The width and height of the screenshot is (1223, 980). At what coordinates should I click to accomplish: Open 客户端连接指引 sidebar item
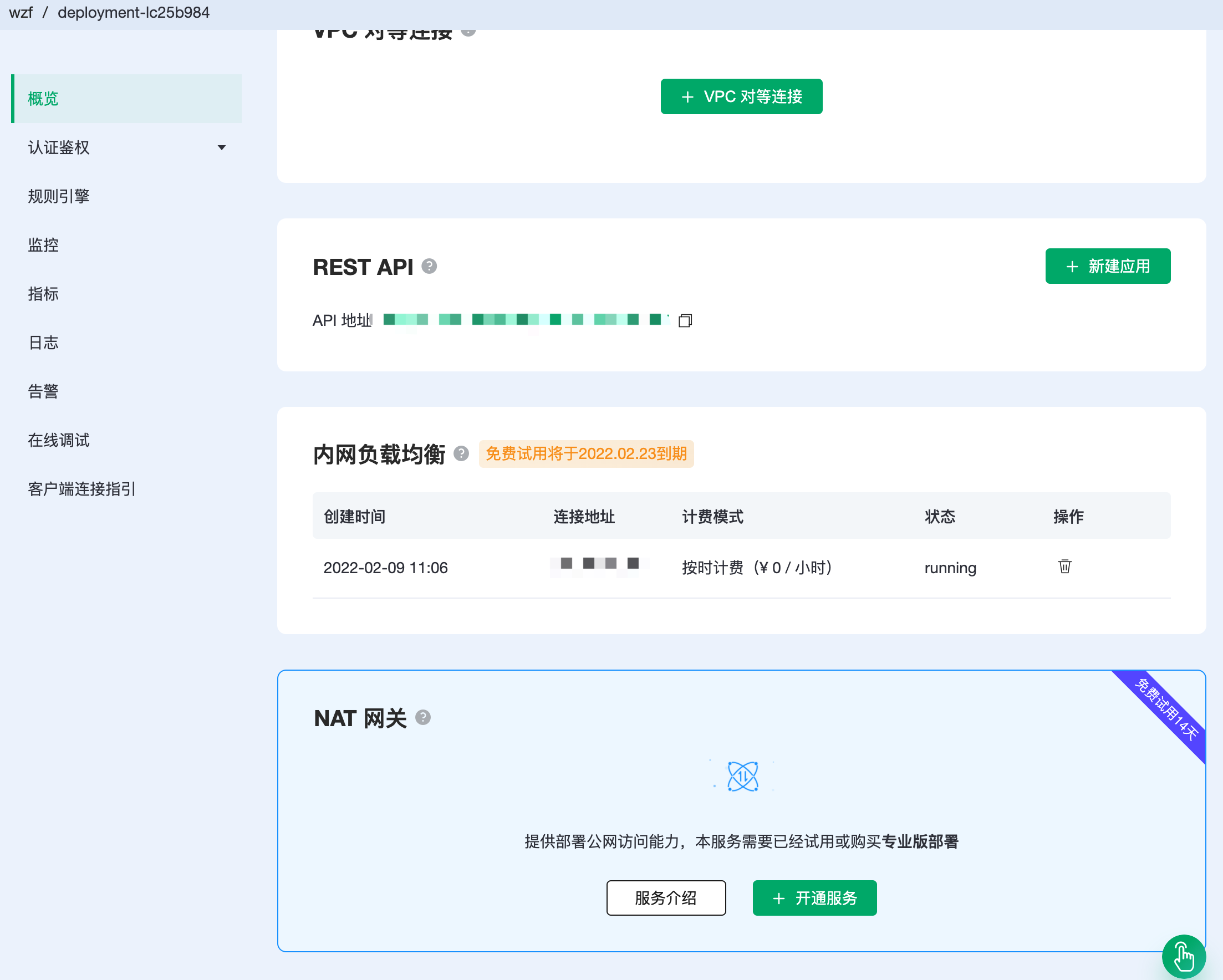pos(81,489)
